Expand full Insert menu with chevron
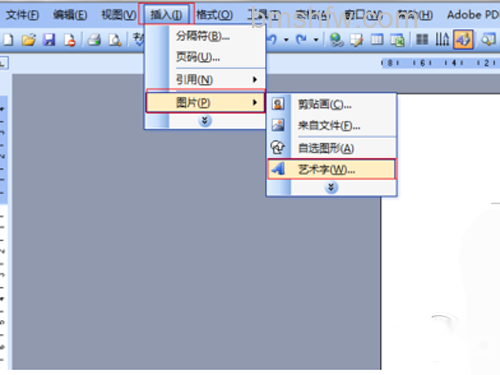 coord(205,121)
